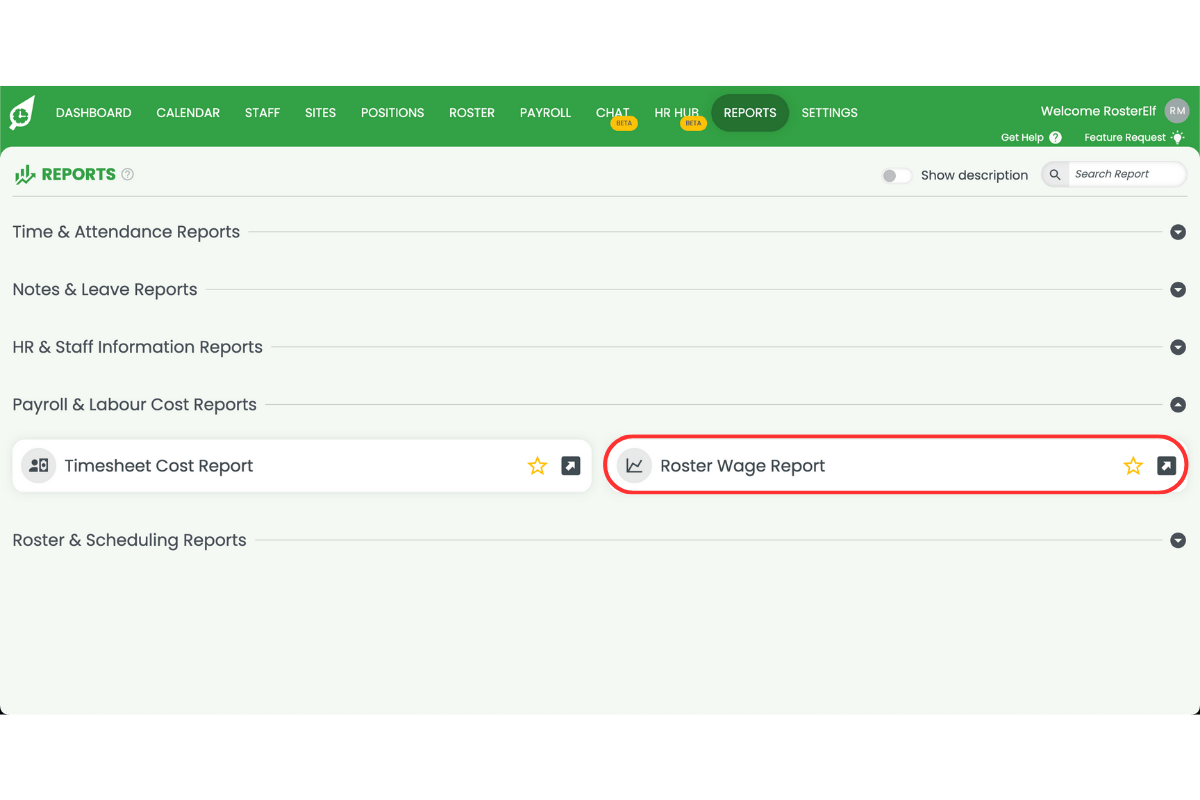Viewport: 1200px width, 800px height.
Task: Click the RM profile avatar
Action: tap(1176, 110)
